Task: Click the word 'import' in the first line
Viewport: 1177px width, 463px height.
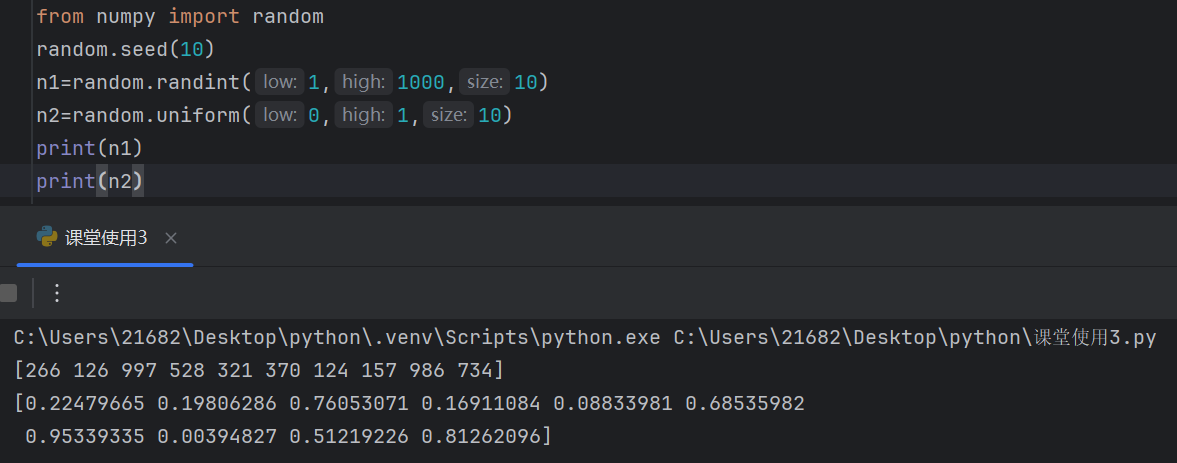Action: tap(203, 17)
